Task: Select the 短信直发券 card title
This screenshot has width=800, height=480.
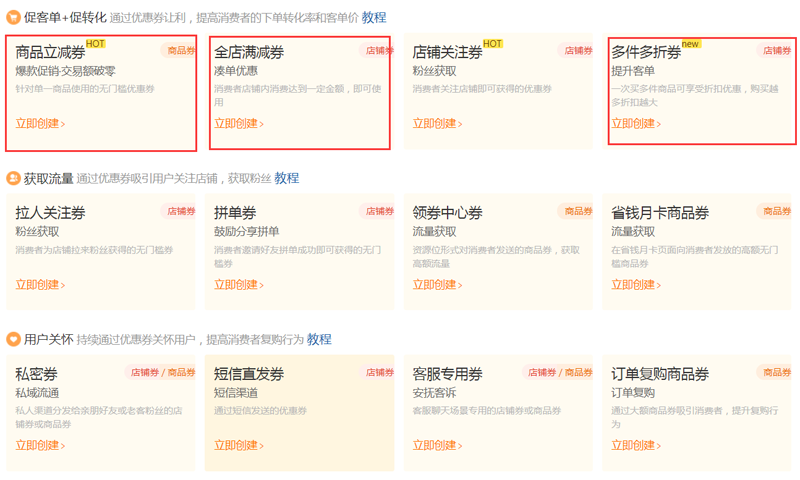Action: tap(249, 374)
